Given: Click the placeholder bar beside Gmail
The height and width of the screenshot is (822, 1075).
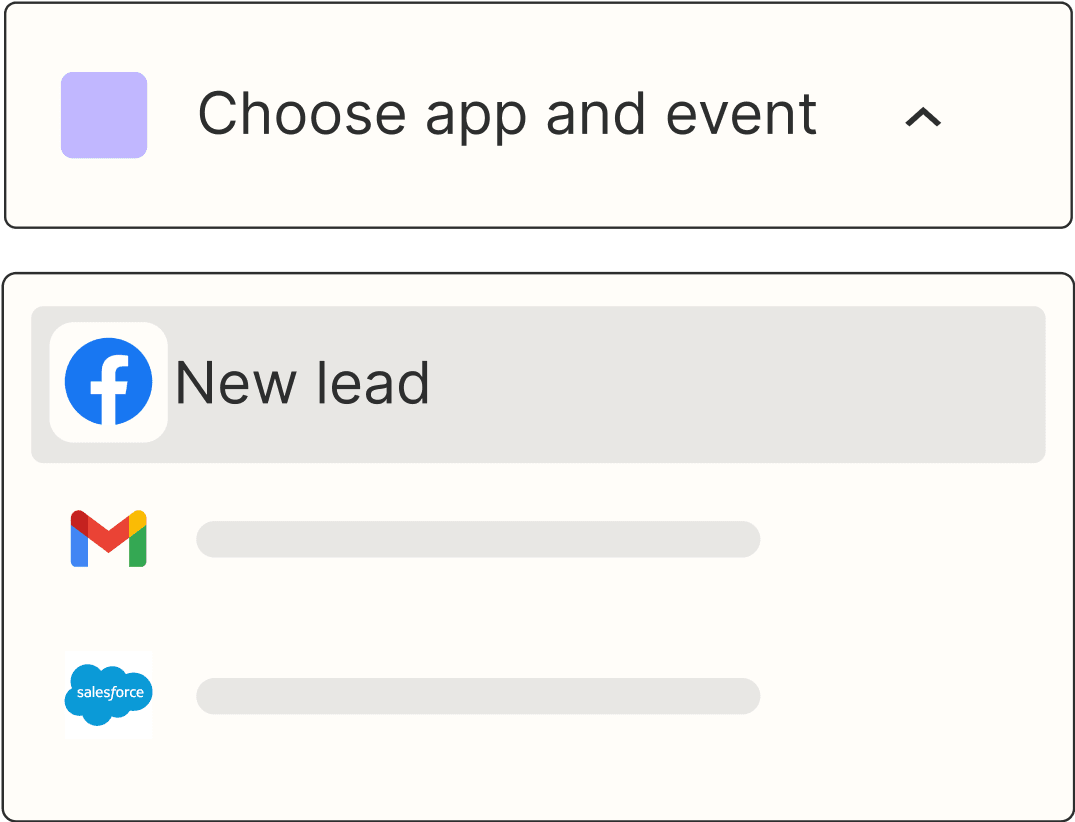Looking at the screenshot, I should click(478, 540).
